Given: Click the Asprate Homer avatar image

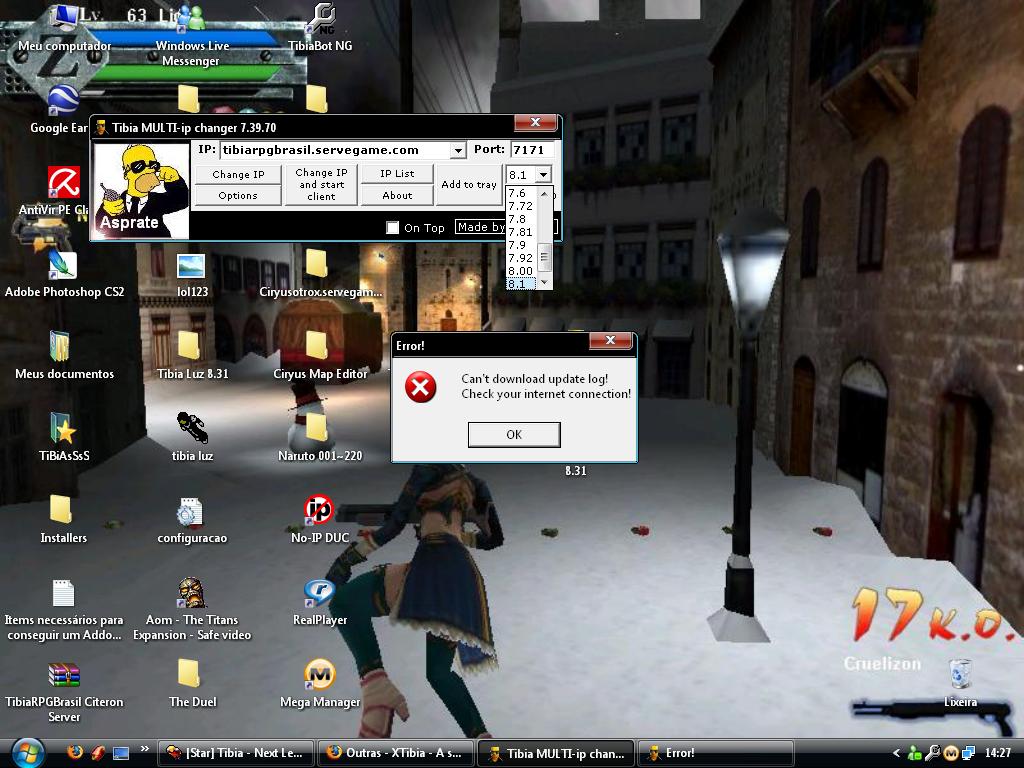Looking at the screenshot, I should 142,191.
